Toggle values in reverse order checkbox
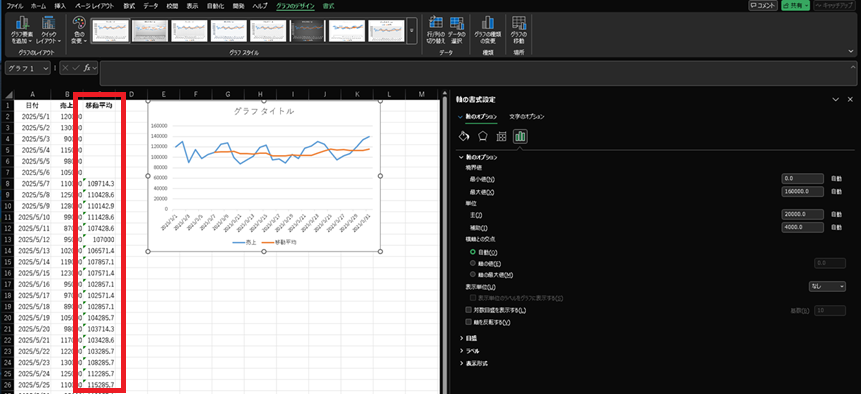 [x=468, y=322]
